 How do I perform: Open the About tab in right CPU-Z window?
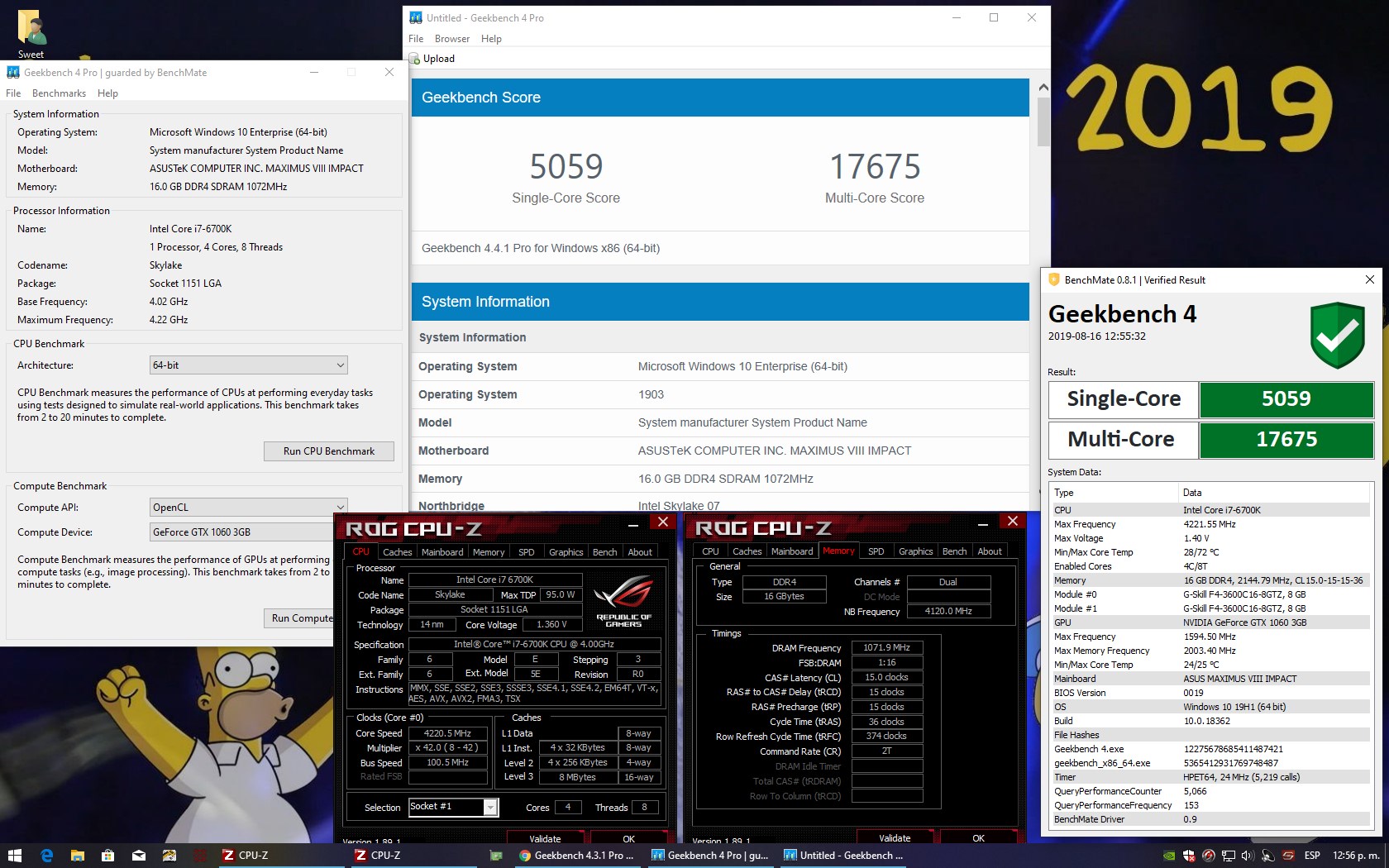[x=990, y=551]
